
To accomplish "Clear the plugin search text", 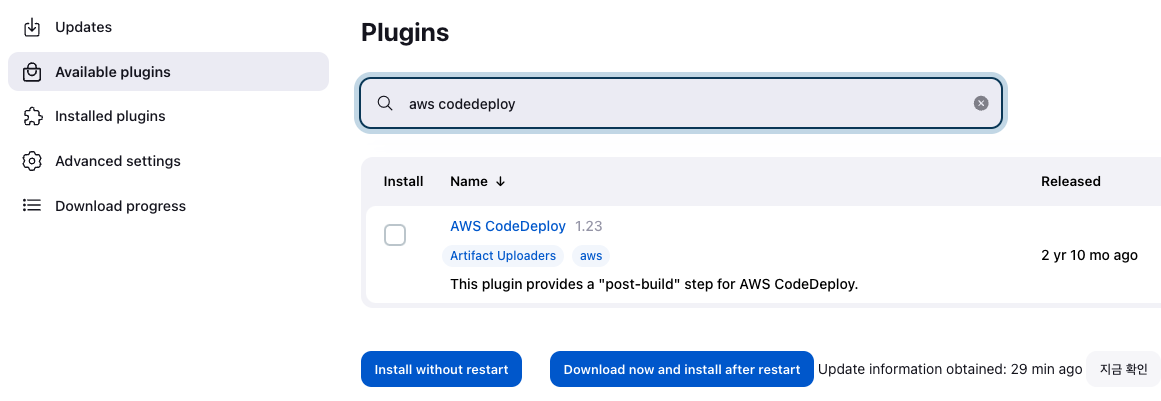I will pos(981,104).
